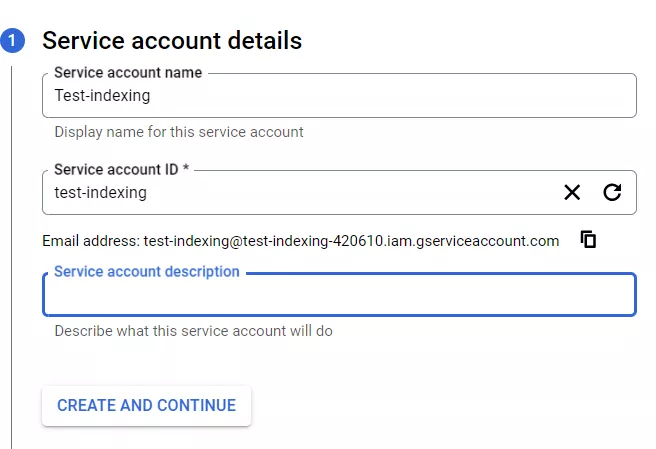Click the step 1 number badge
Image resolution: width=656 pixels, height=449 pixels.
pyautogui.click(x=13, y=41)
